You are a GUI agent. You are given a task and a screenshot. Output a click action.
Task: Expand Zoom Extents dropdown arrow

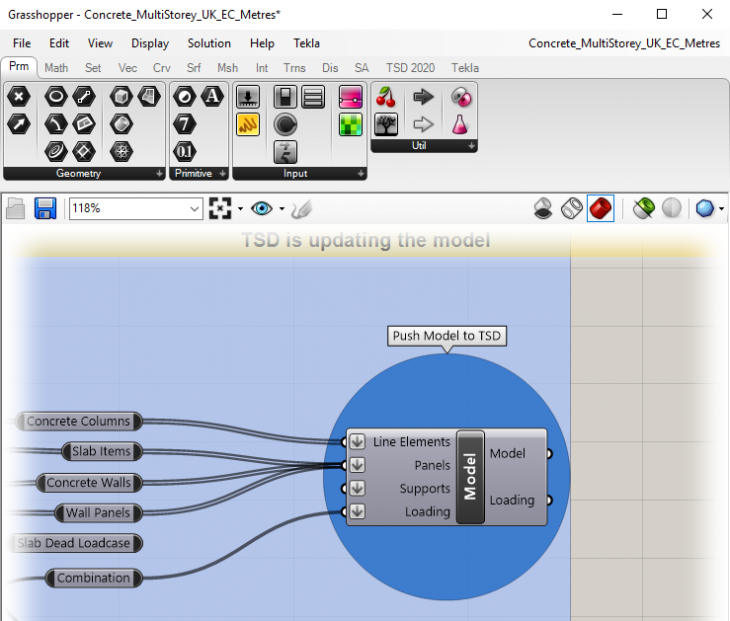(240, 209)
